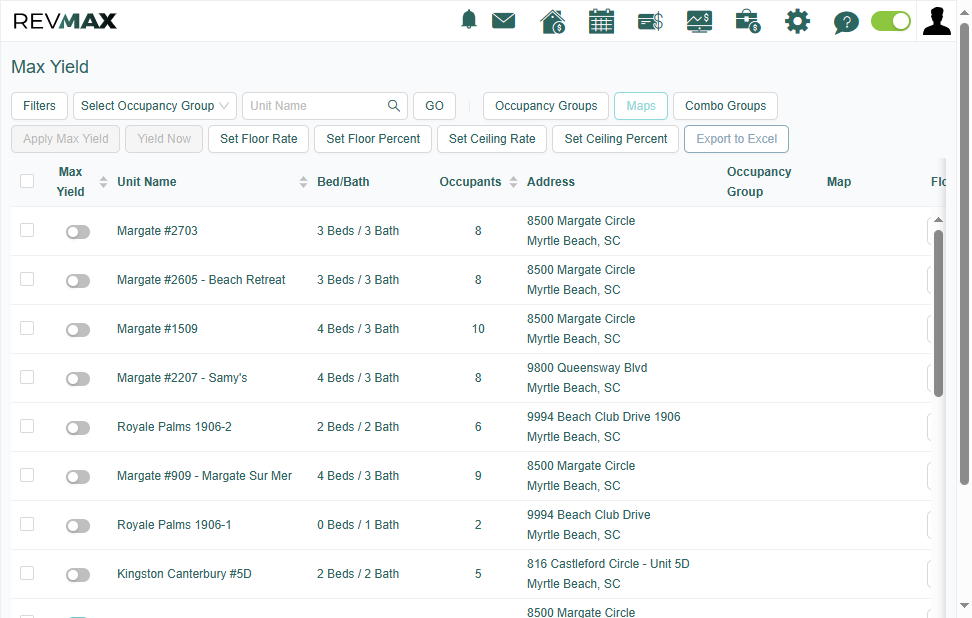Click Set Floor Rate
Image resolution: width=972 pixels, height=618 pixels.
tap(258, 139)
